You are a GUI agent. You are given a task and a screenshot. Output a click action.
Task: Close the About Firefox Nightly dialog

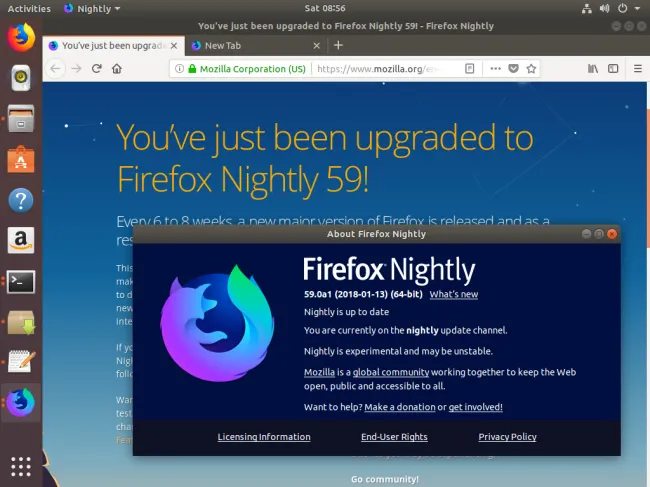tap(612, 234)
